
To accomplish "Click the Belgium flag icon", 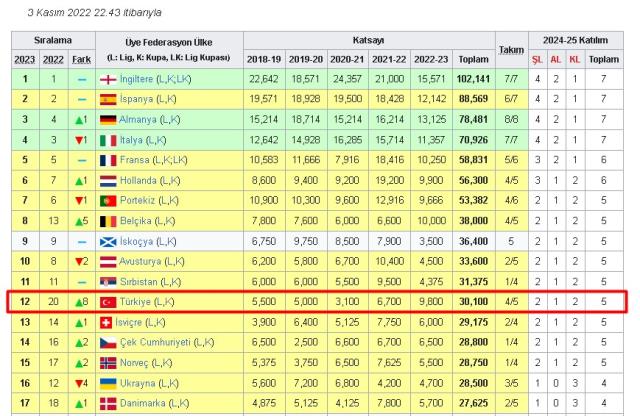I will tap(108, 221).
